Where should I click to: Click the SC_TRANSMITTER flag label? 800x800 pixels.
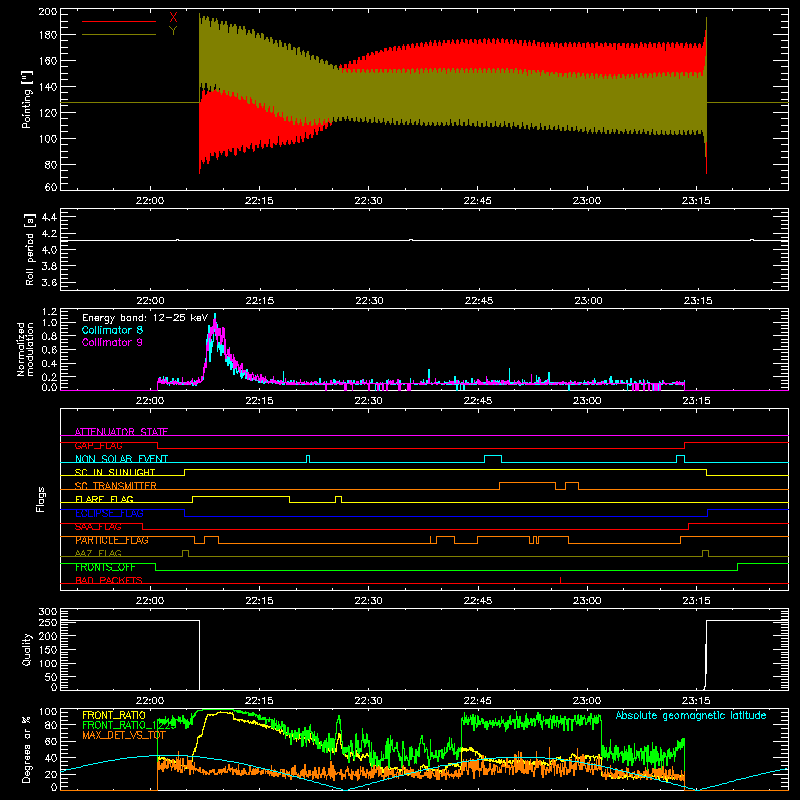tap(116, 486)
